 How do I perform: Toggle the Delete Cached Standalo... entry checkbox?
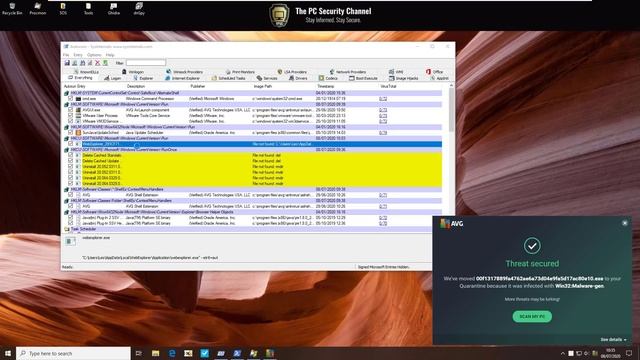71,156
